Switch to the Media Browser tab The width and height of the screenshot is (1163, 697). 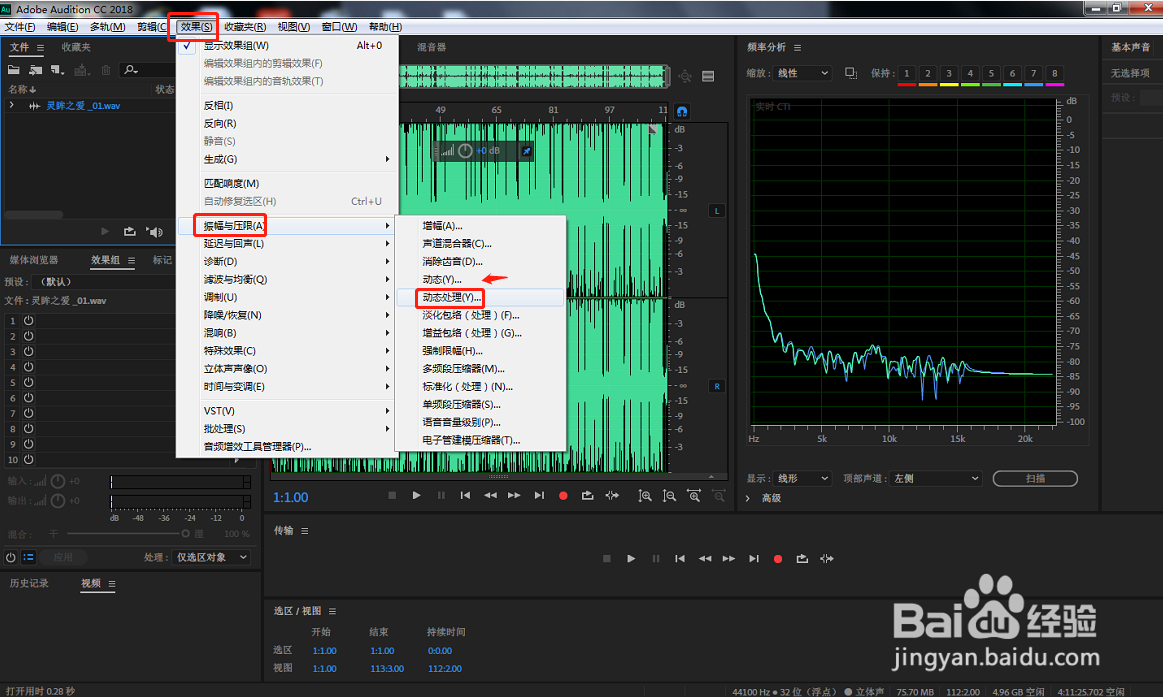pyautogui.click(x=33, y=260)
